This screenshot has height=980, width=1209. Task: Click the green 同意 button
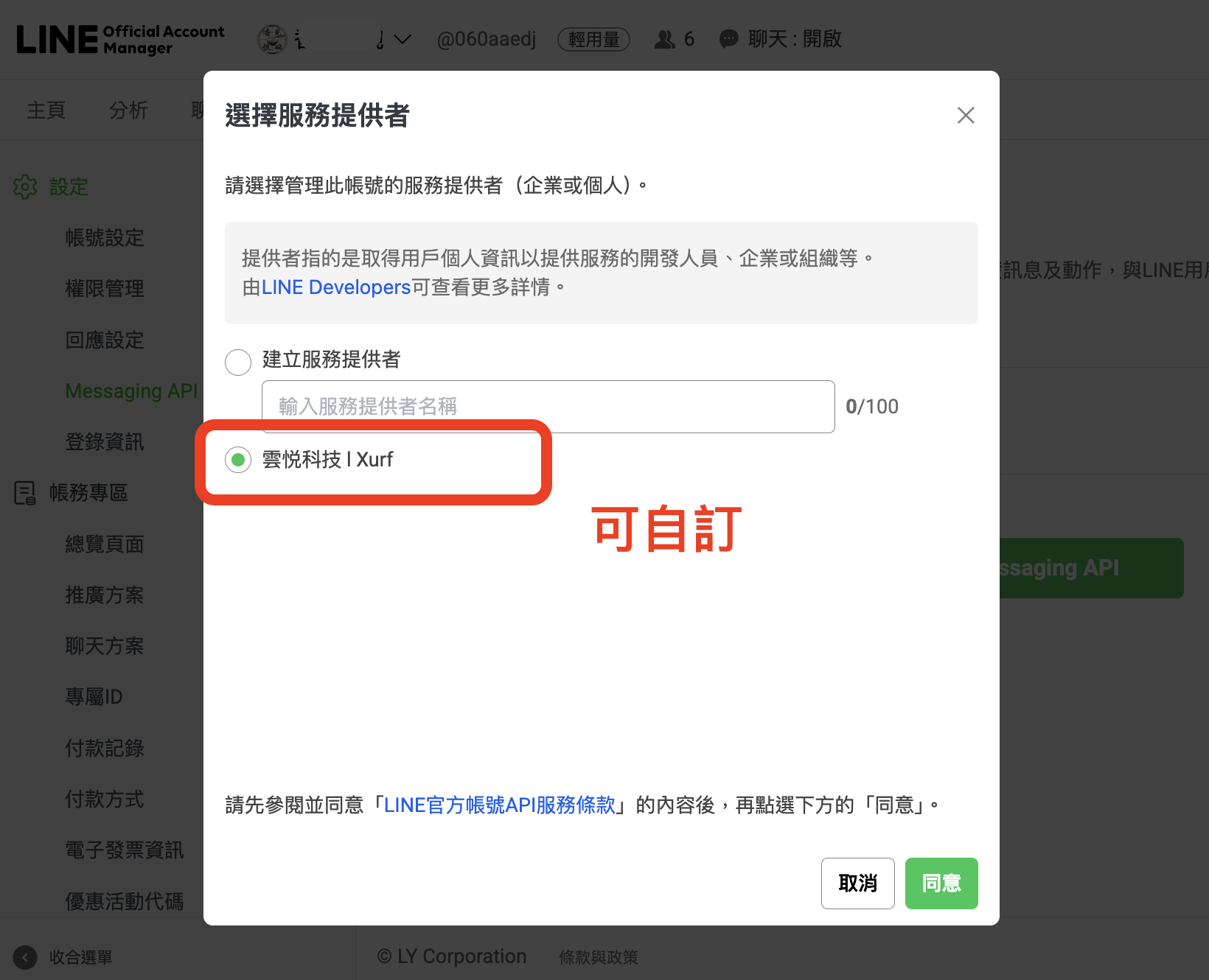[x=941, y=883]
